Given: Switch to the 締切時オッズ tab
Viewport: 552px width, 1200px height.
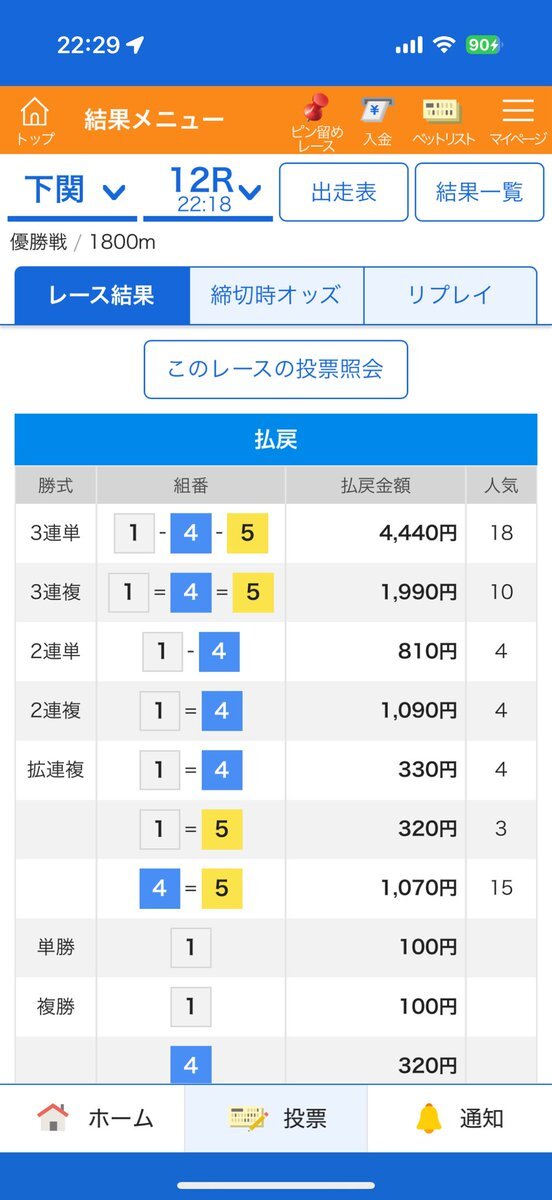Looking at the screenshot, I should pos(276,295).
